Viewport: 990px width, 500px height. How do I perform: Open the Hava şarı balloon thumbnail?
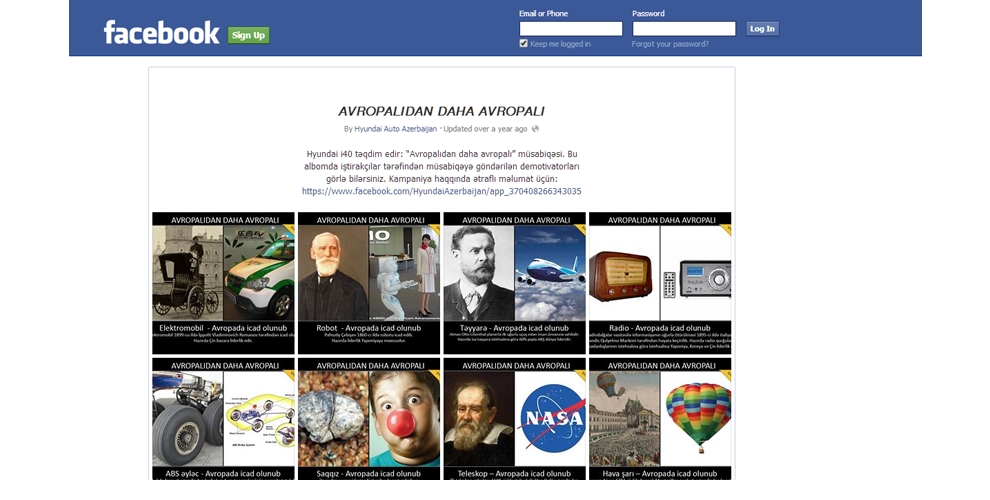click(660, 419)
